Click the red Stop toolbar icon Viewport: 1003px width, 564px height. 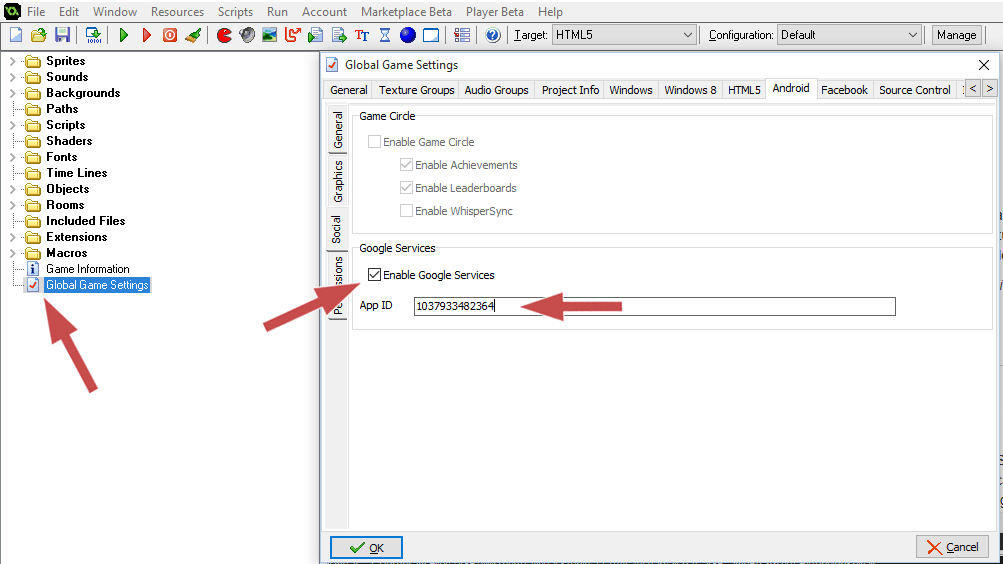170,35
